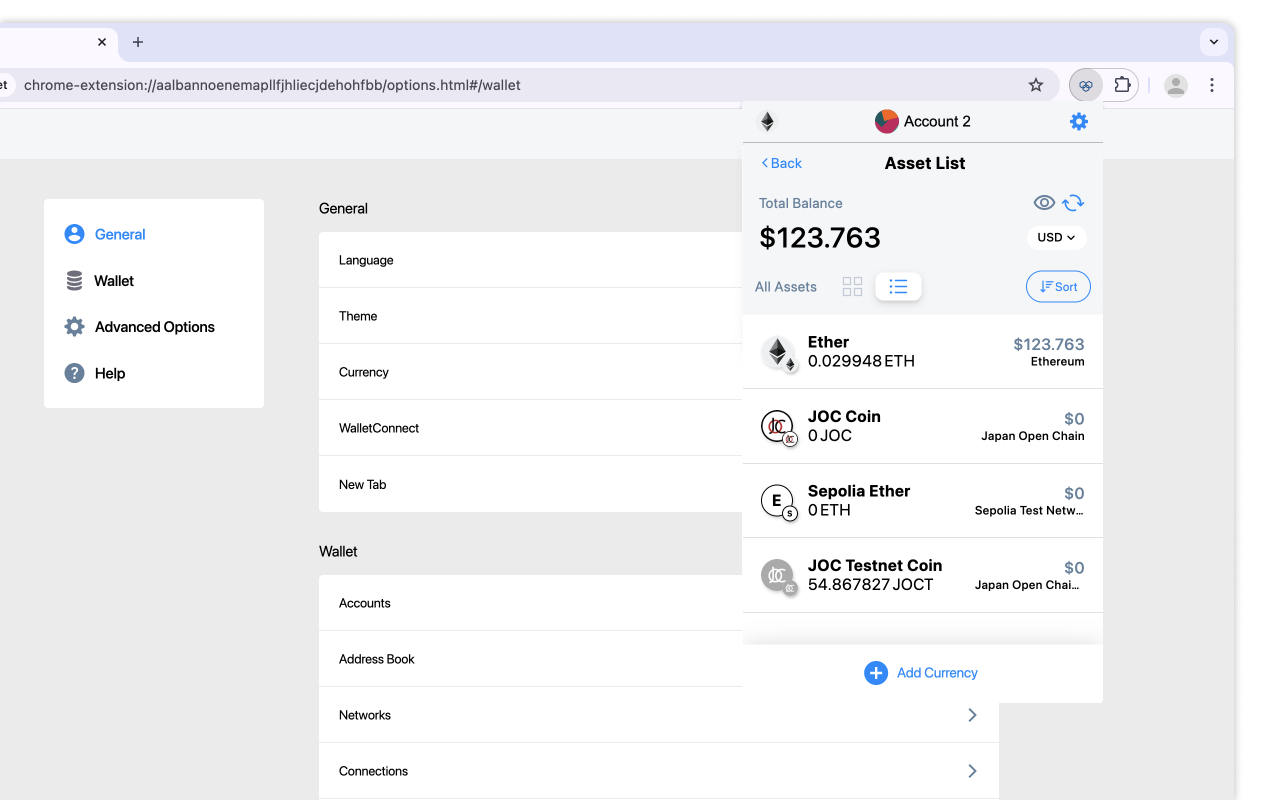Toggle Advanced Options gear in sidebar
The width and height of the screenshot is (1280, 800).
coord(74,326)
